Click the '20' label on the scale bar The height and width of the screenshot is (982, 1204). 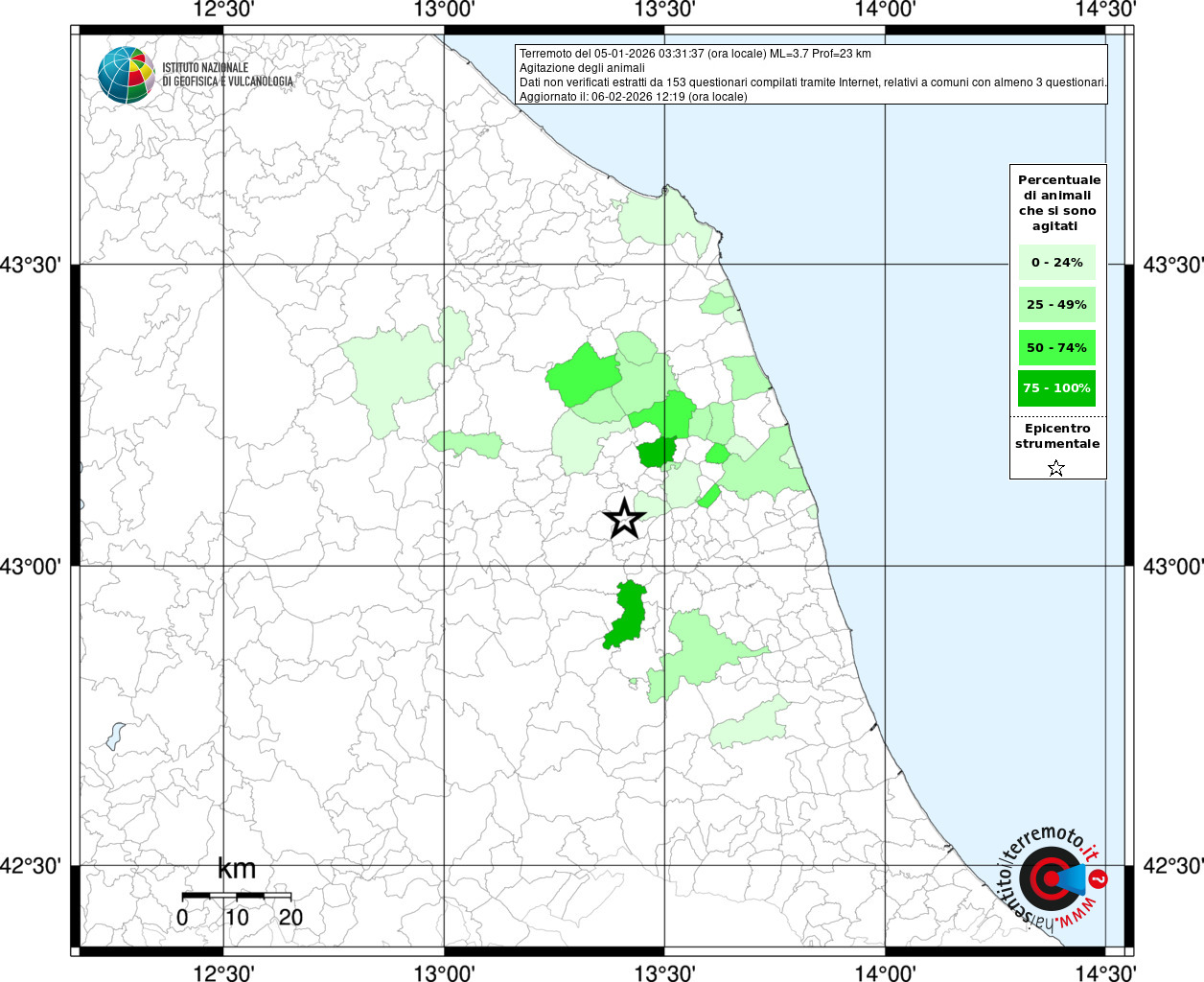pos(290,918)
